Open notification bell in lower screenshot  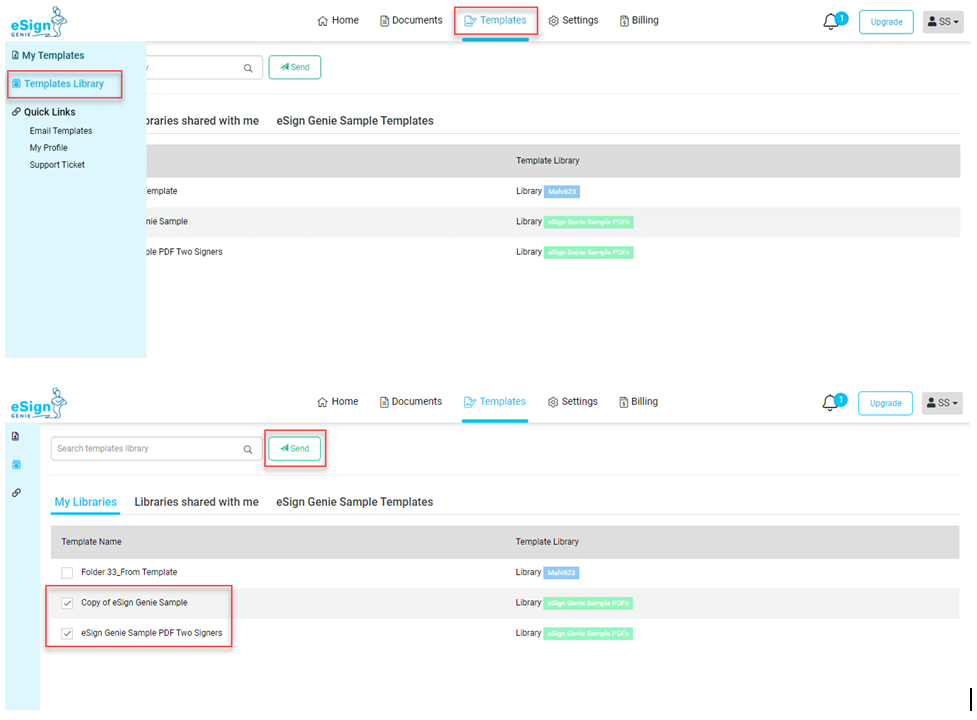(x=830, y=403)
